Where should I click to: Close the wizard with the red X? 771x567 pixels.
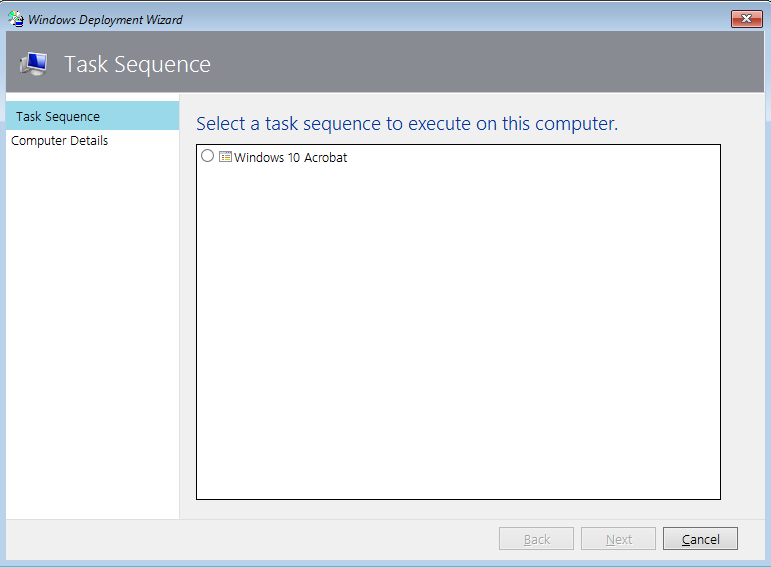[x=746, y=19]
